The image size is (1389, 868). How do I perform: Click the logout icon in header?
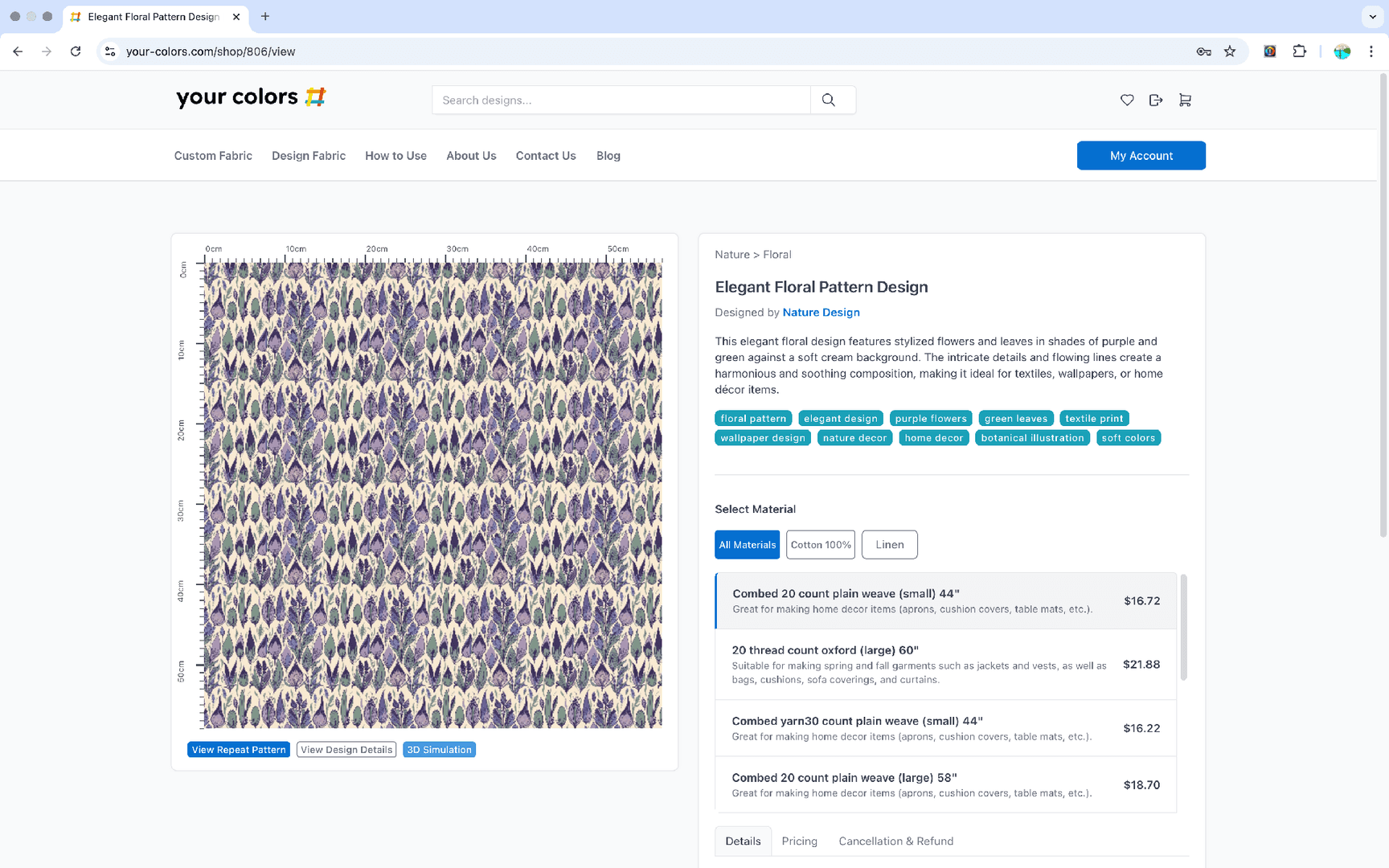point(1156,100)
